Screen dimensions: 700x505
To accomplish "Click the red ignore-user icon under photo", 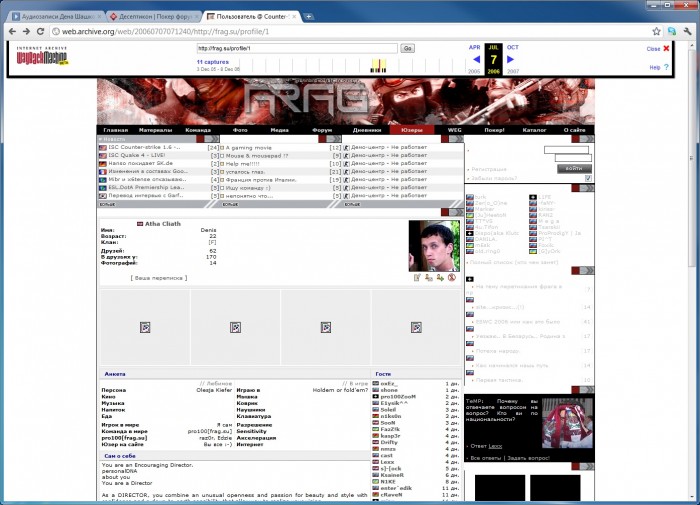I will (452, 278).
